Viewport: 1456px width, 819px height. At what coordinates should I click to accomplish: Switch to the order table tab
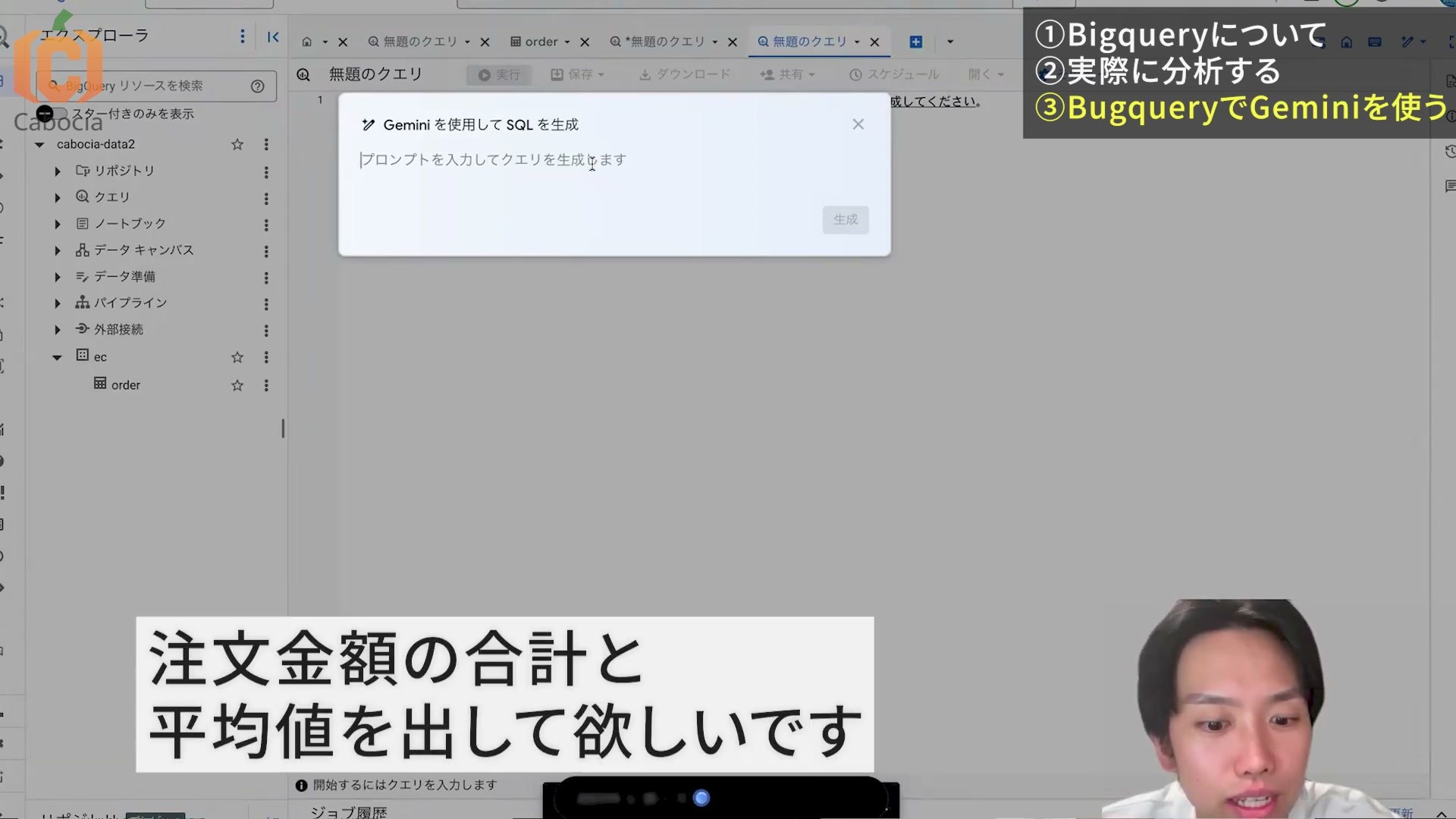tap(534, 42)
